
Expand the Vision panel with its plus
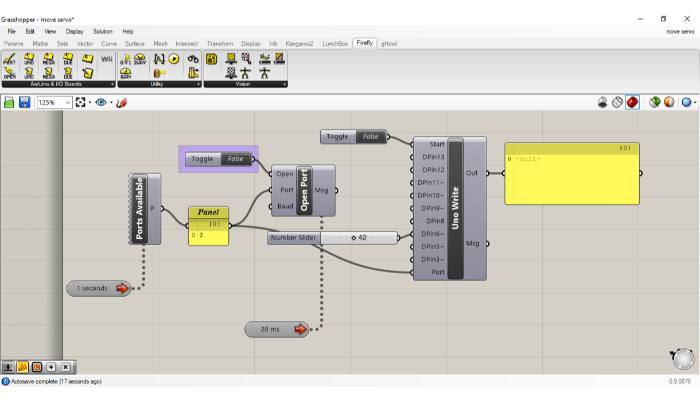[x=284, y=84]
